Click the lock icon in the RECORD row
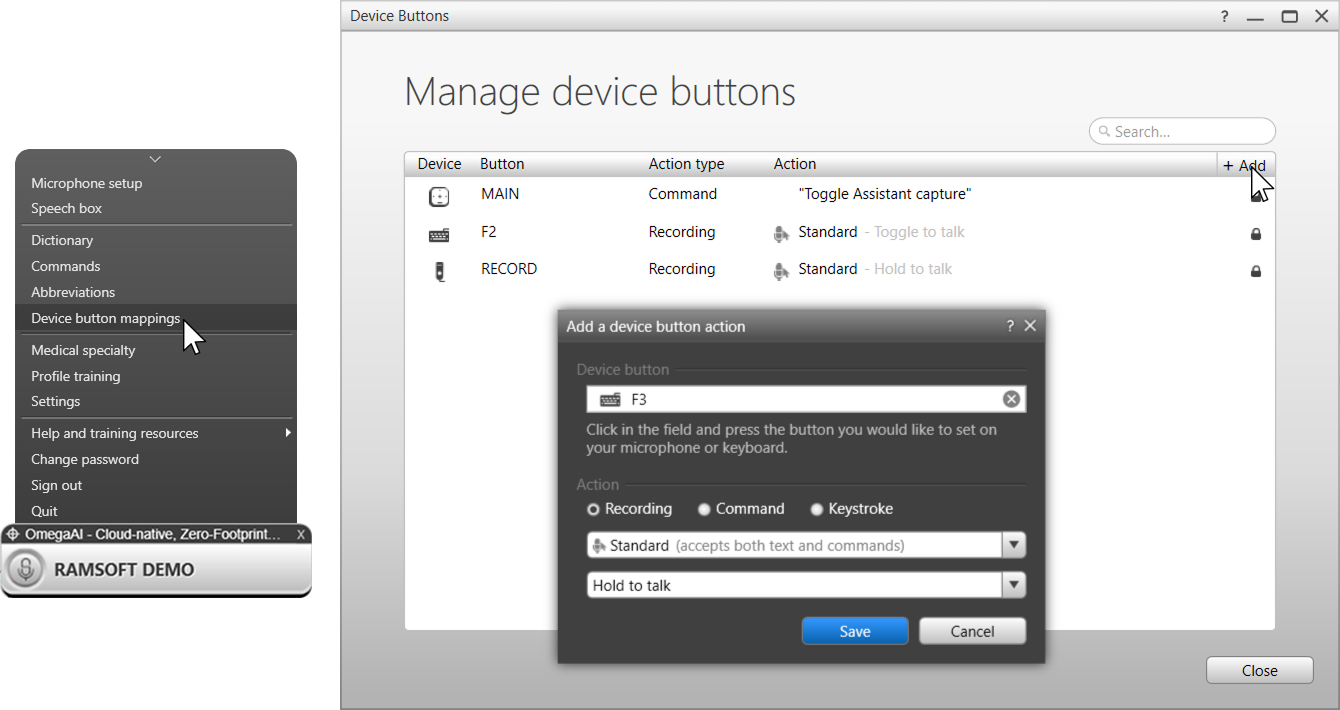The image size is (1340, 710). click(1256, 271)
